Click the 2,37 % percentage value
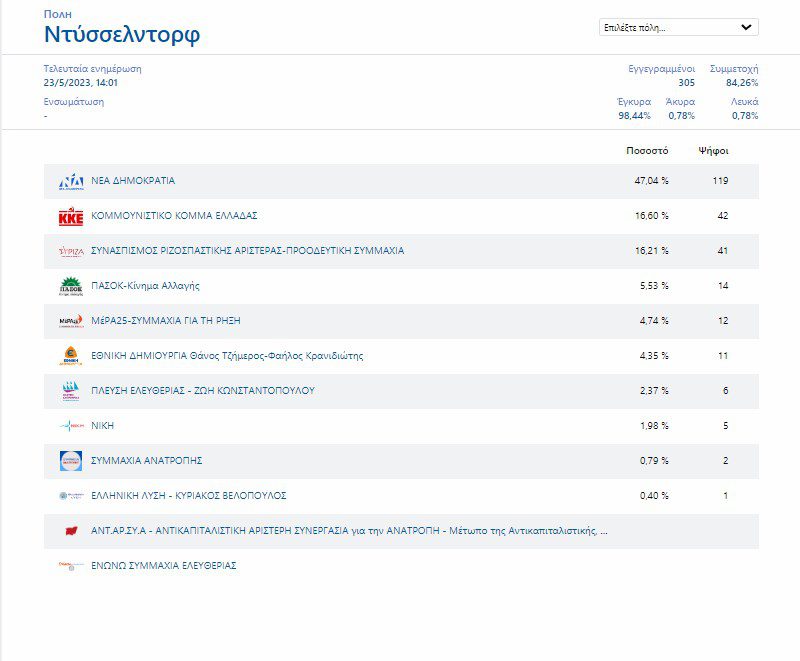This screenshot has height=661, width=800. point(654,391)
